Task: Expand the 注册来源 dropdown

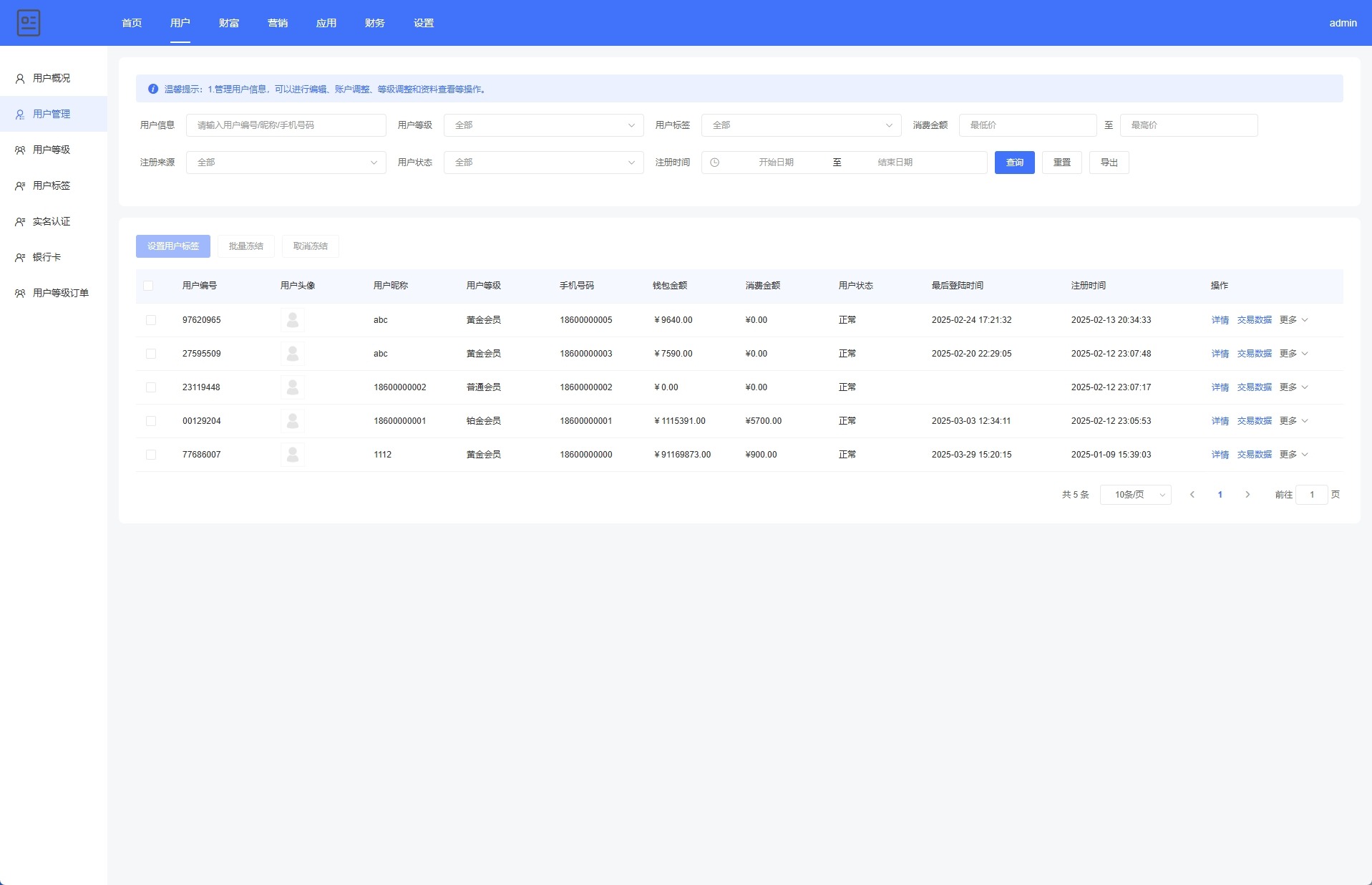Action: 286,163
